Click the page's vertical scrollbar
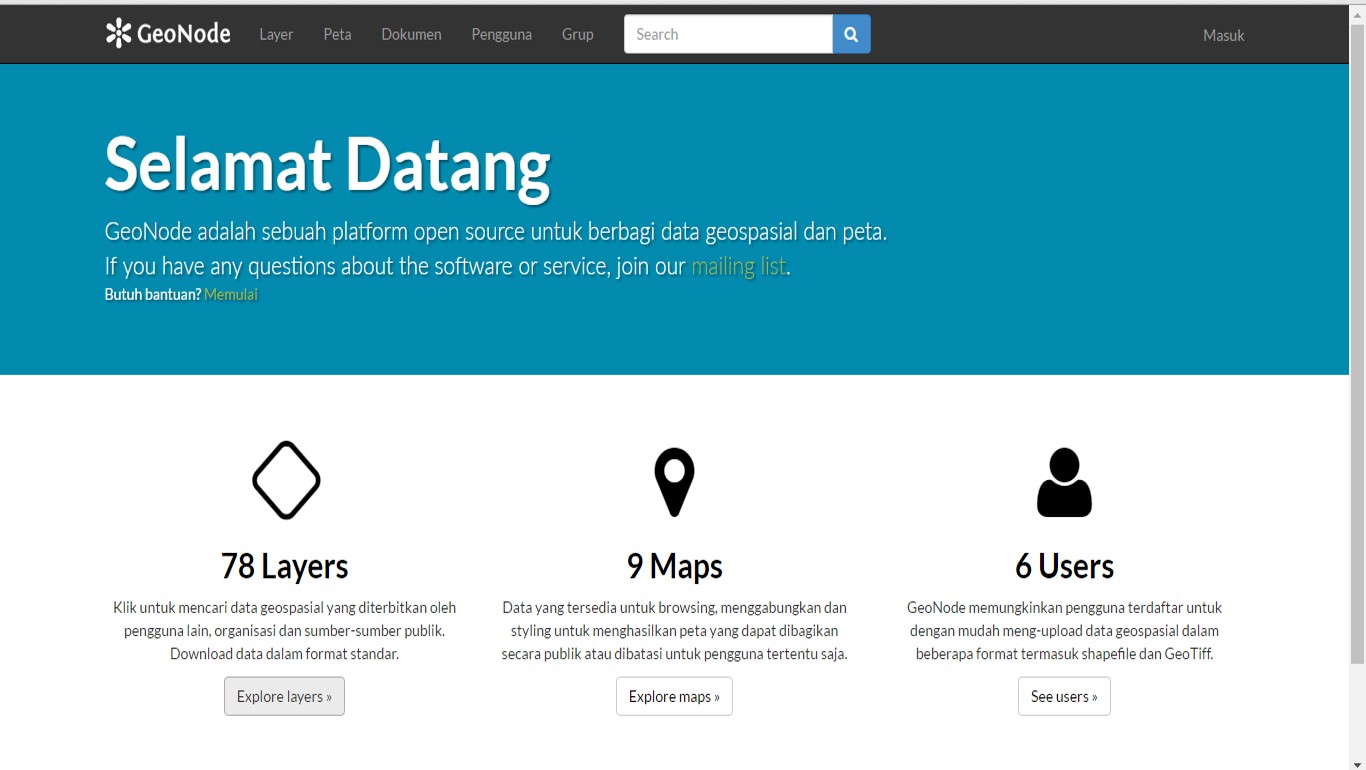 (x=1357, y=340)
